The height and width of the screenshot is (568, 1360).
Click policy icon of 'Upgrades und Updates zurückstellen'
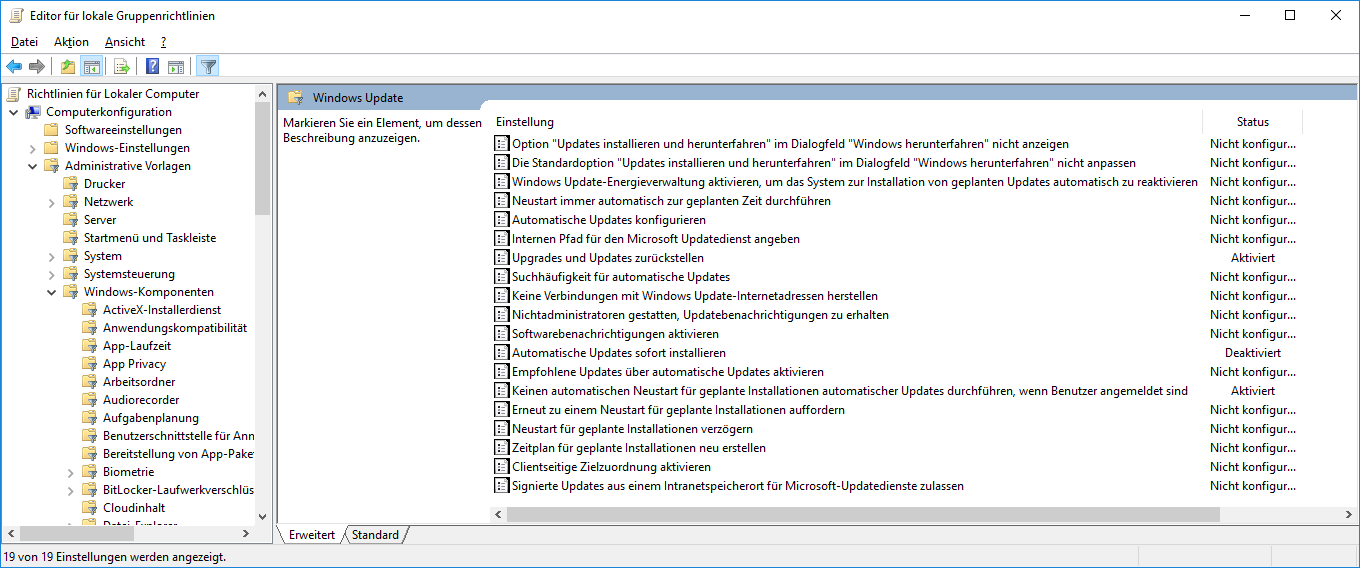502,258
